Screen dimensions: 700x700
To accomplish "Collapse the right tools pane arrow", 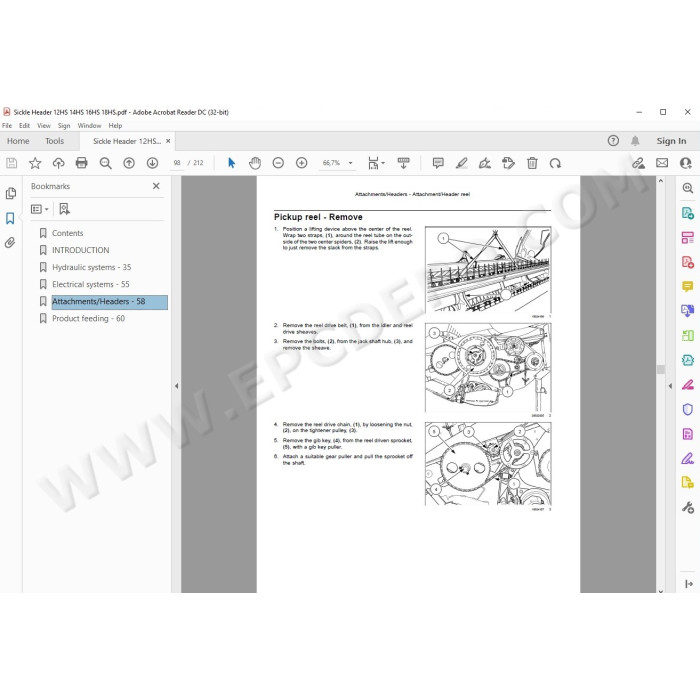I will [x=670, y=386].
